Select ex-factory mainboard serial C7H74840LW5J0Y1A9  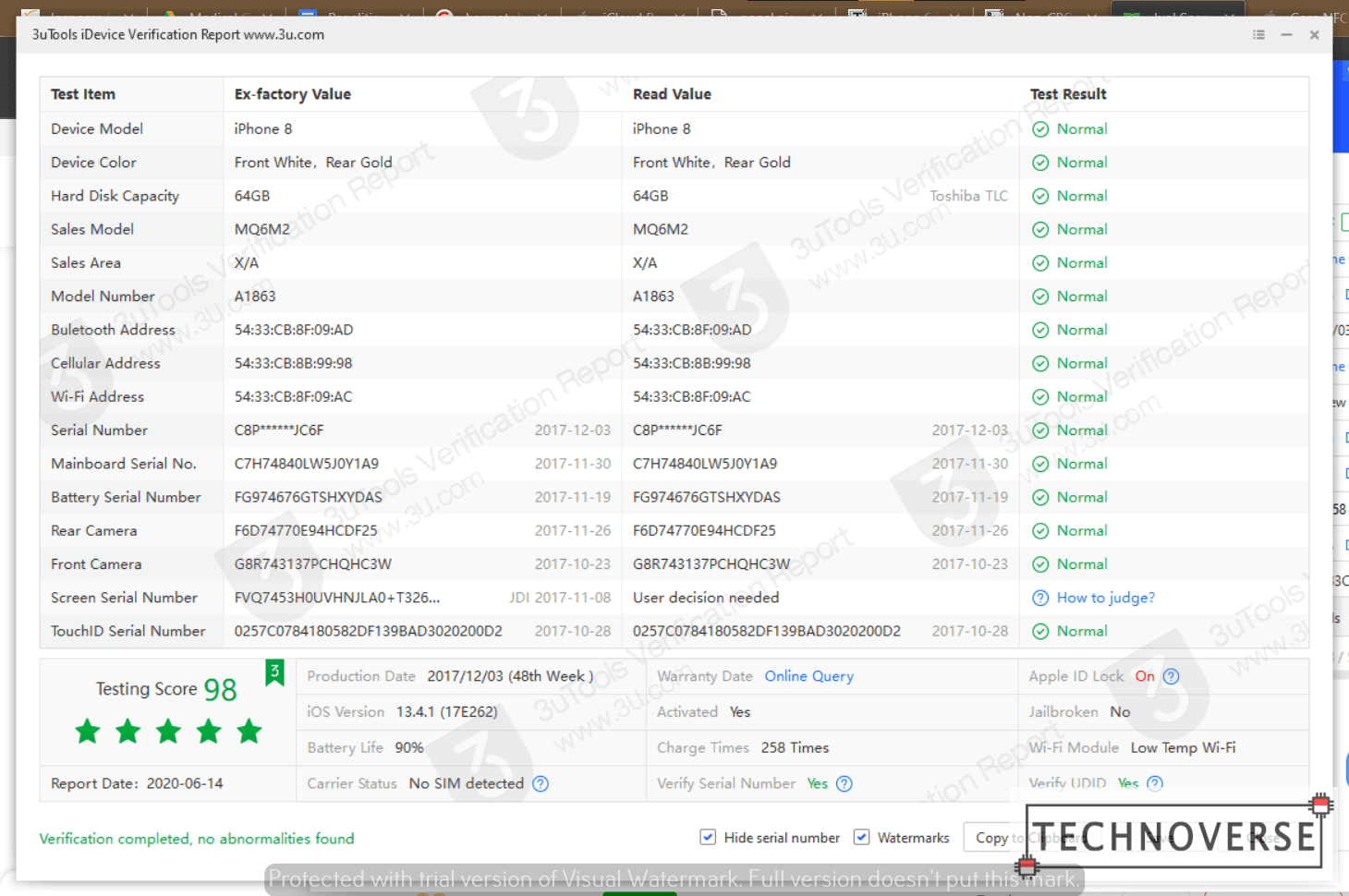pyautogui.click(x=307, y=464)
